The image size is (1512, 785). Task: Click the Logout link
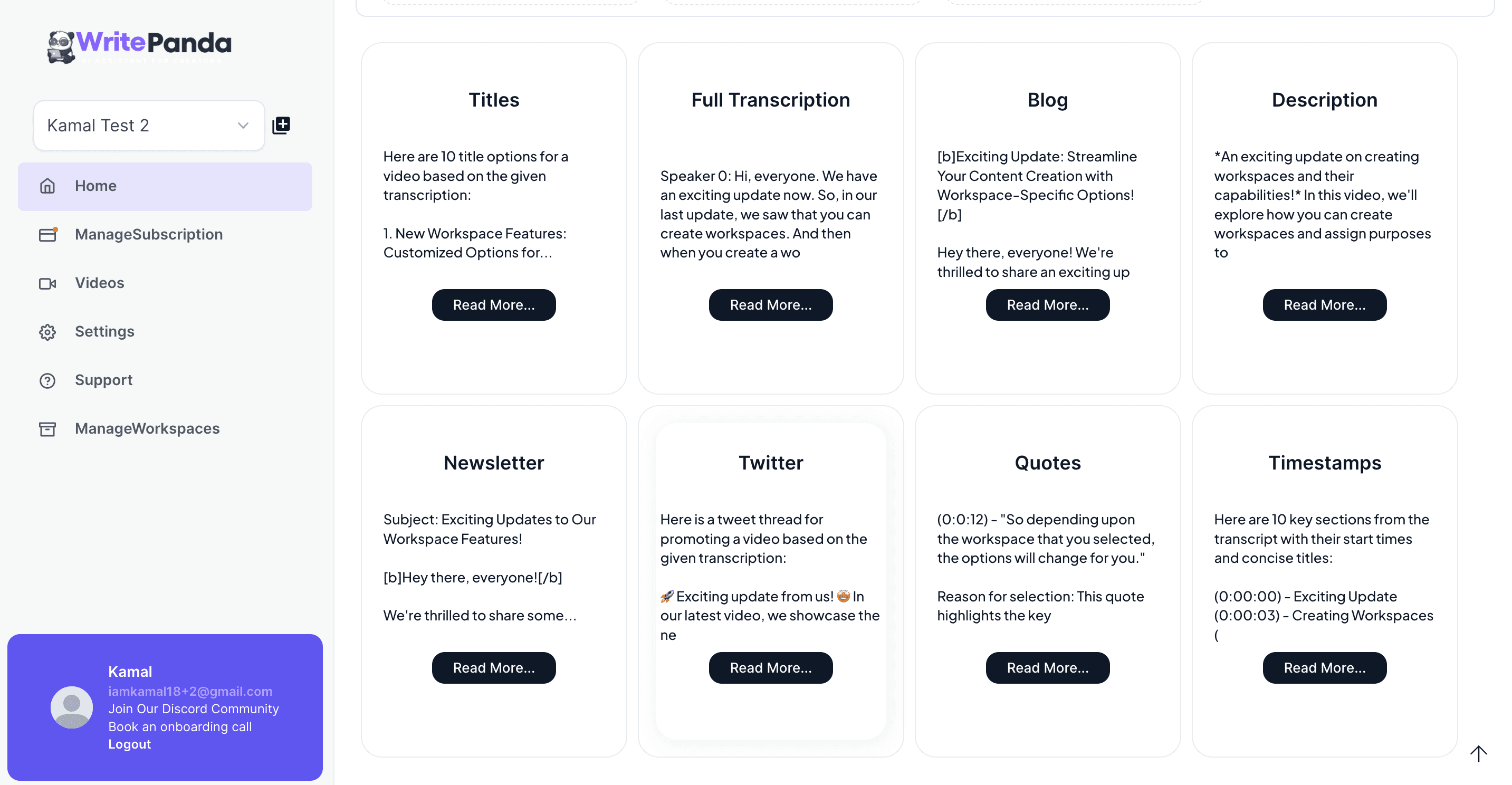tap(130, 744)
